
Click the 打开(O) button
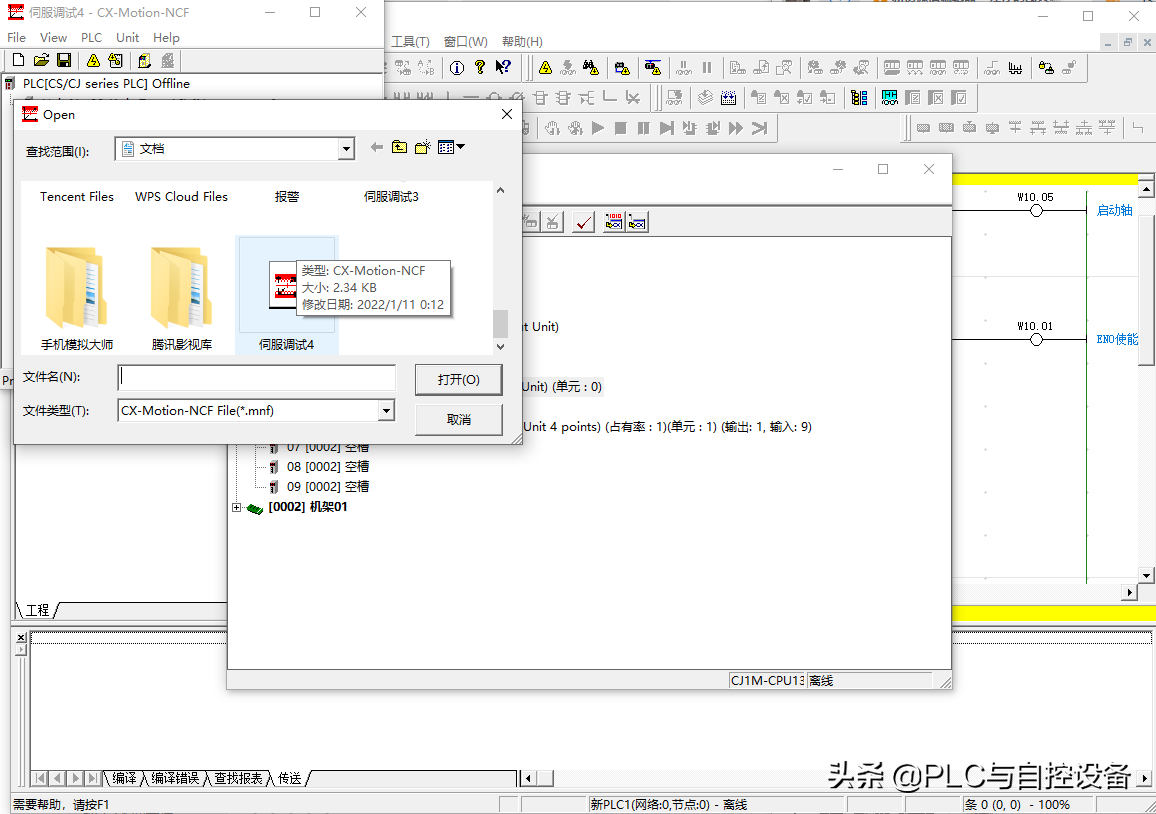tap(458, 380)
